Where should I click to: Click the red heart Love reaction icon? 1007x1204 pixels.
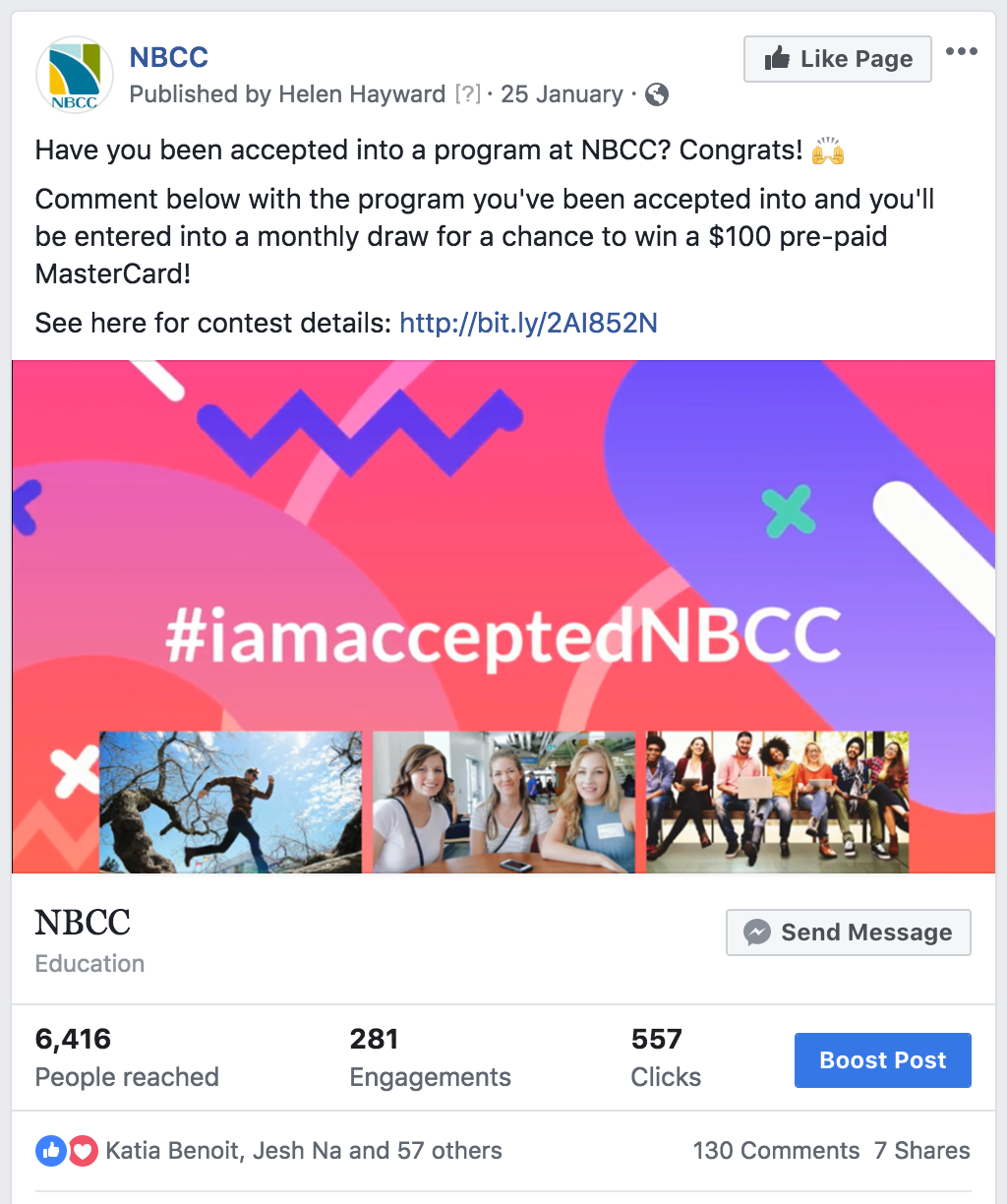coord(83,1151)
